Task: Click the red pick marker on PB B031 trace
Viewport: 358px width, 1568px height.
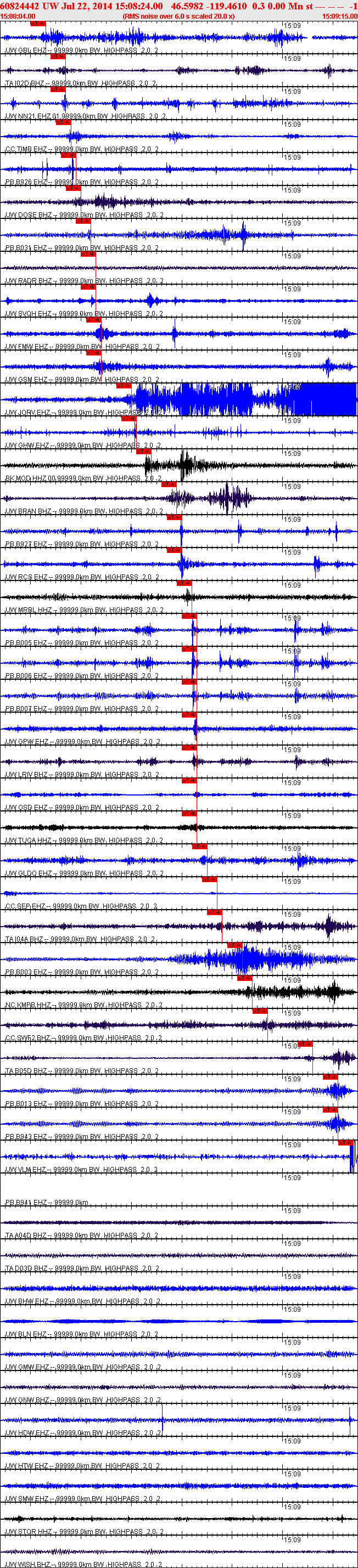Action: (83, 221)
